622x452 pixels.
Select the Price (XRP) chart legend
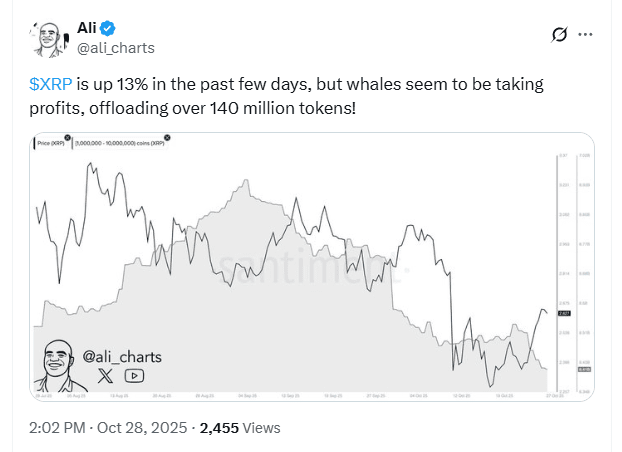51,145
